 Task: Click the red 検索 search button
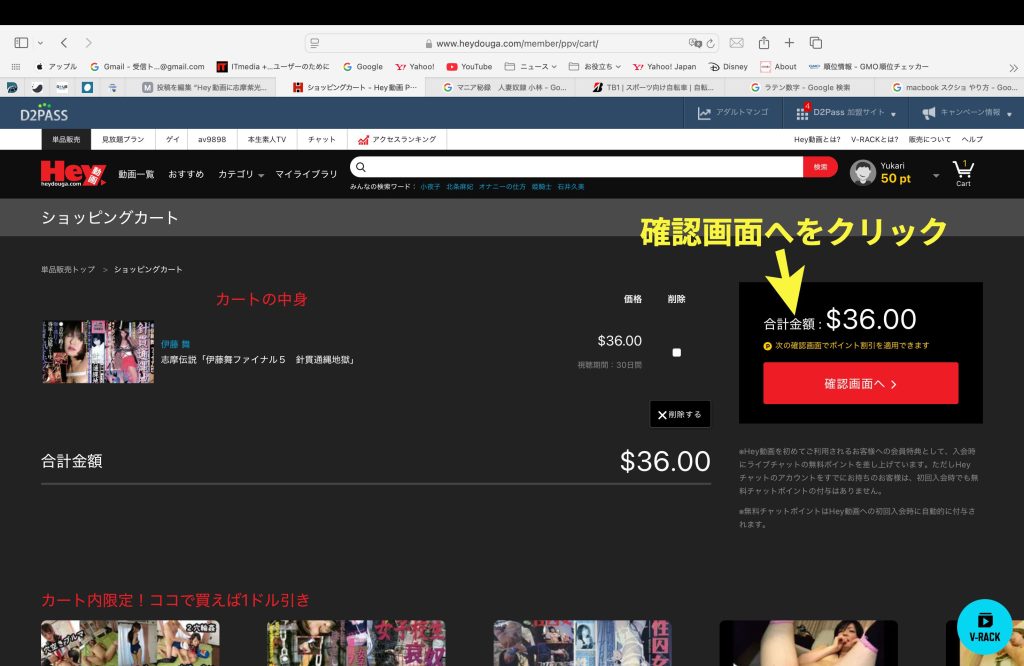click(820, 167)
